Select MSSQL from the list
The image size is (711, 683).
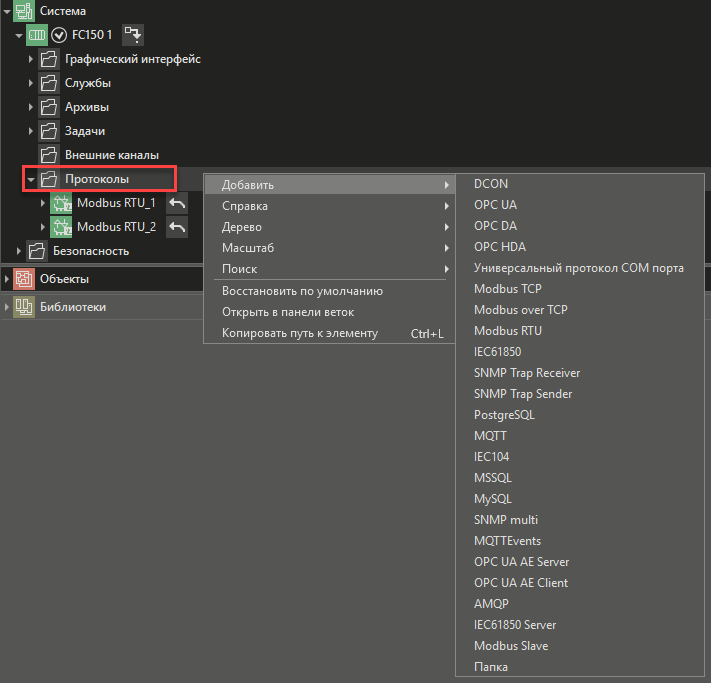click(x=580, y=478)
